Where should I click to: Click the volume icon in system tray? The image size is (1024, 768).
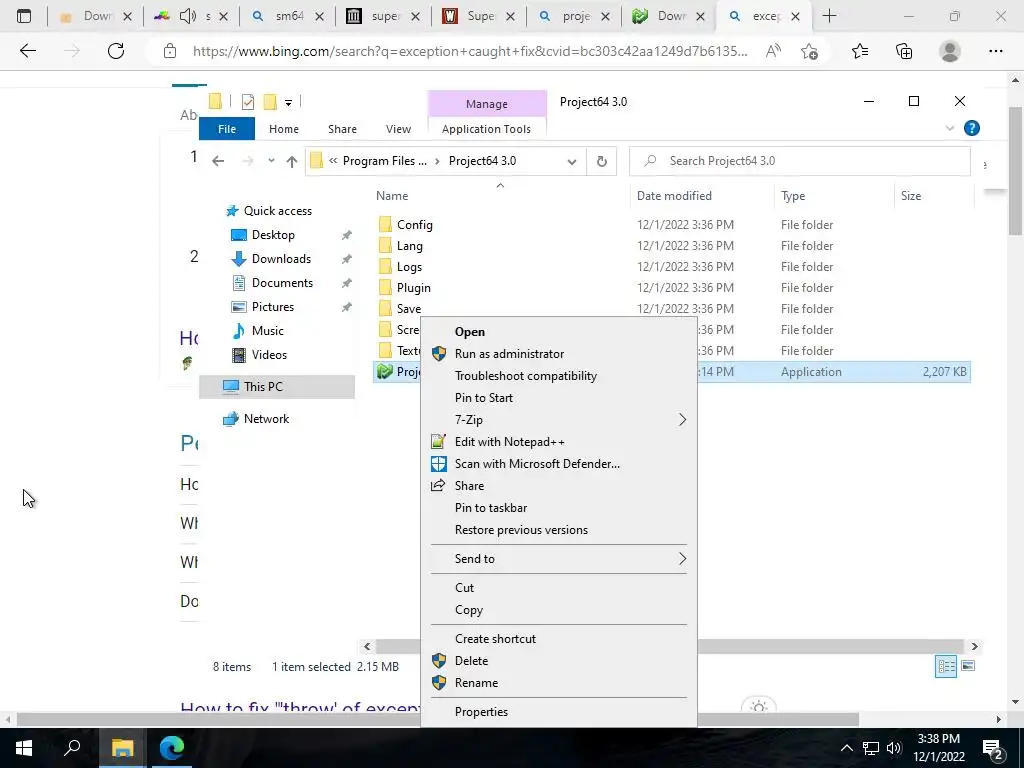(x=894, y=748)
